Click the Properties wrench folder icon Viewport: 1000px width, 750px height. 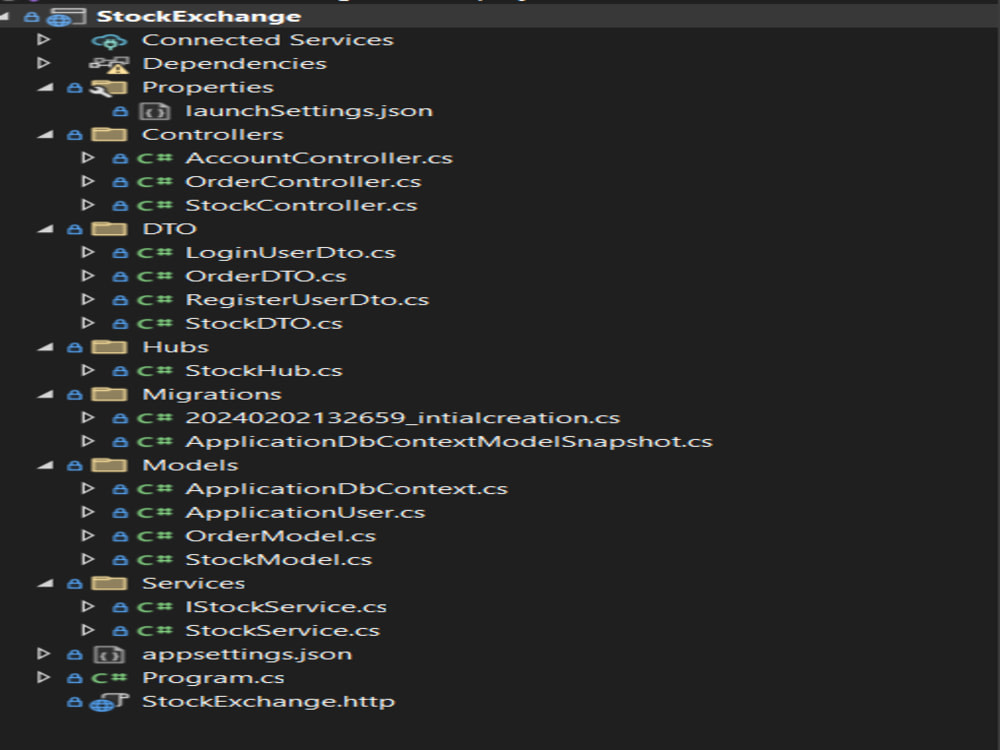(108, 88)
